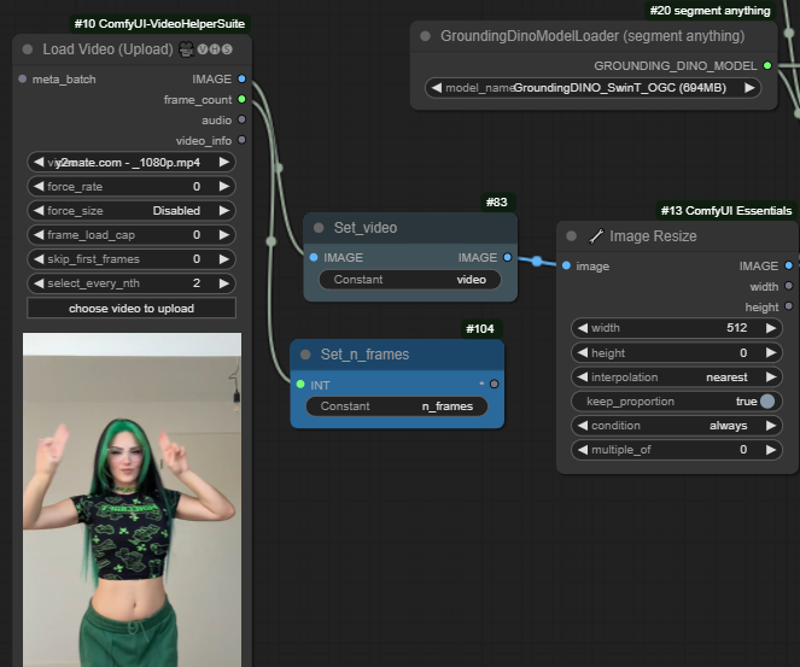Click the Image Resize width output socket

click(x=789, y=286)
